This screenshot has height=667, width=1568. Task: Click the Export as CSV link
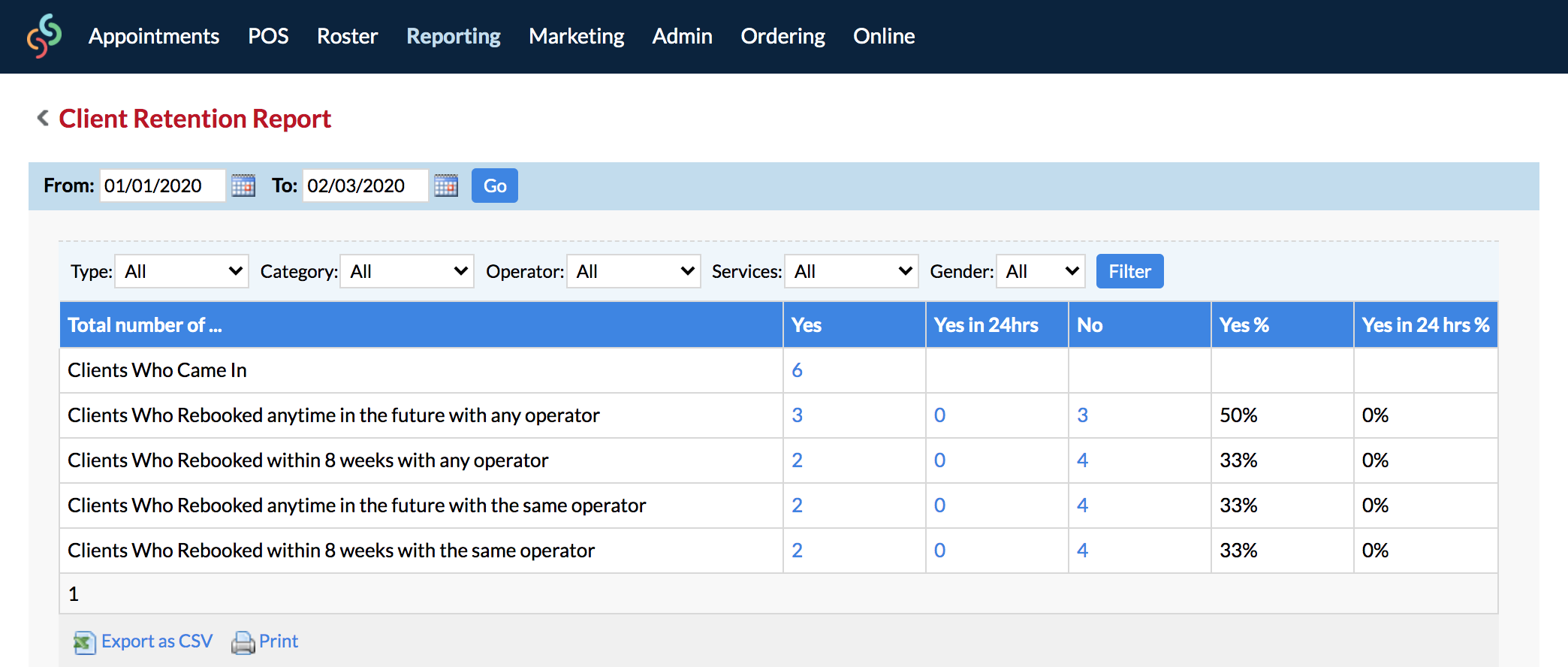point(157,641)
